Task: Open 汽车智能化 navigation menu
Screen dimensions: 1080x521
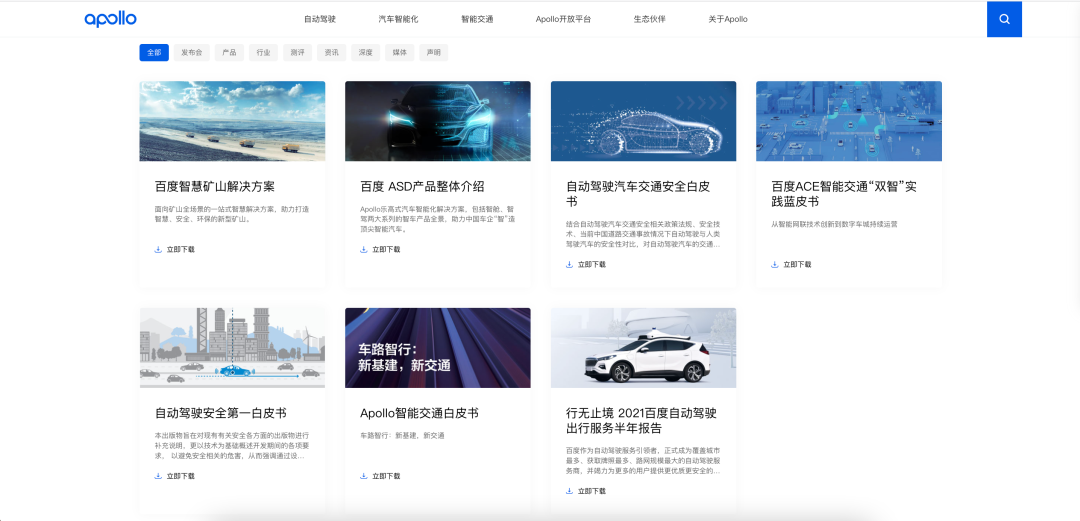Action: [398, 19]
